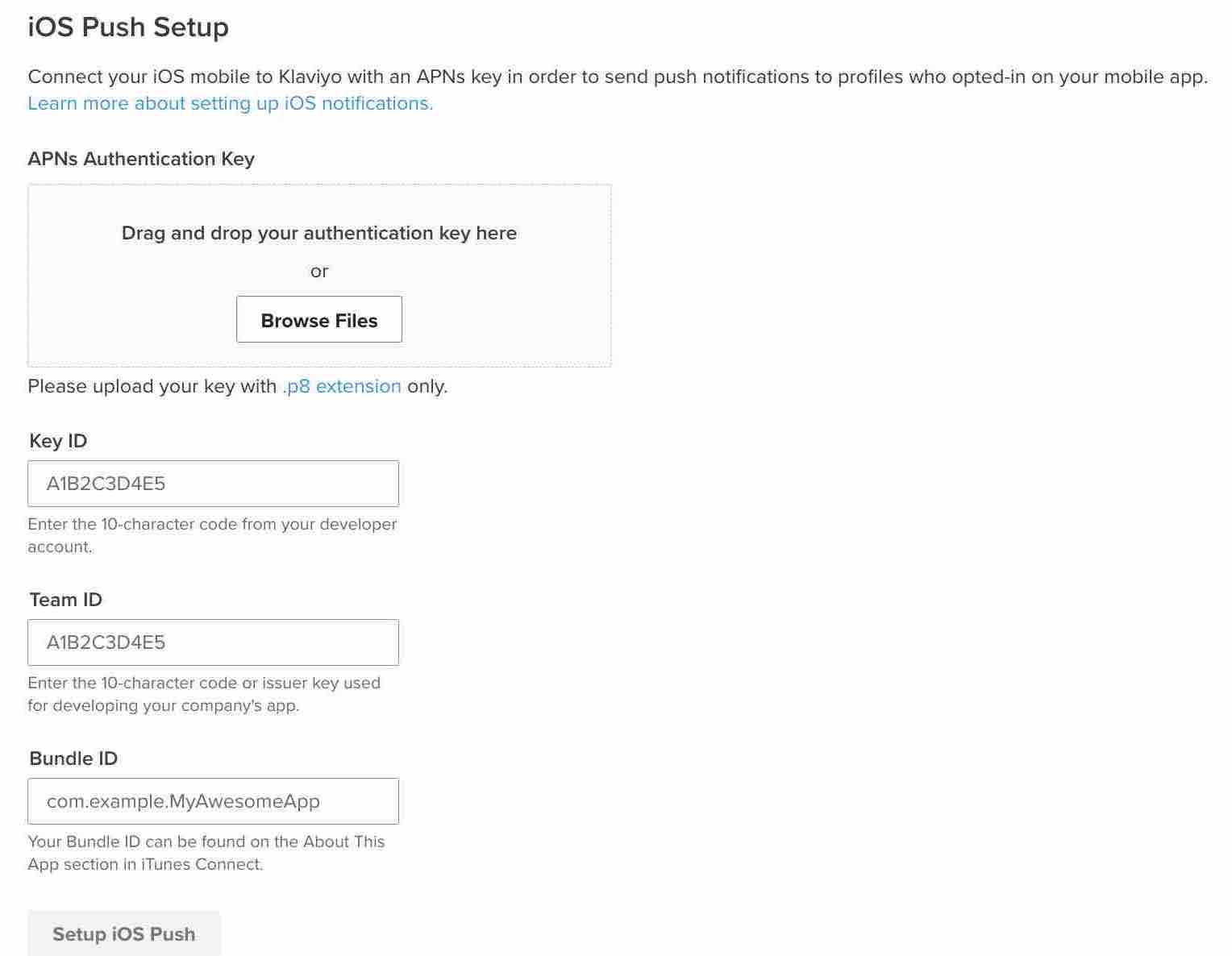The image size is (1232, 956).
Task: Click the Key ID section label
Action: coord(56,440)
